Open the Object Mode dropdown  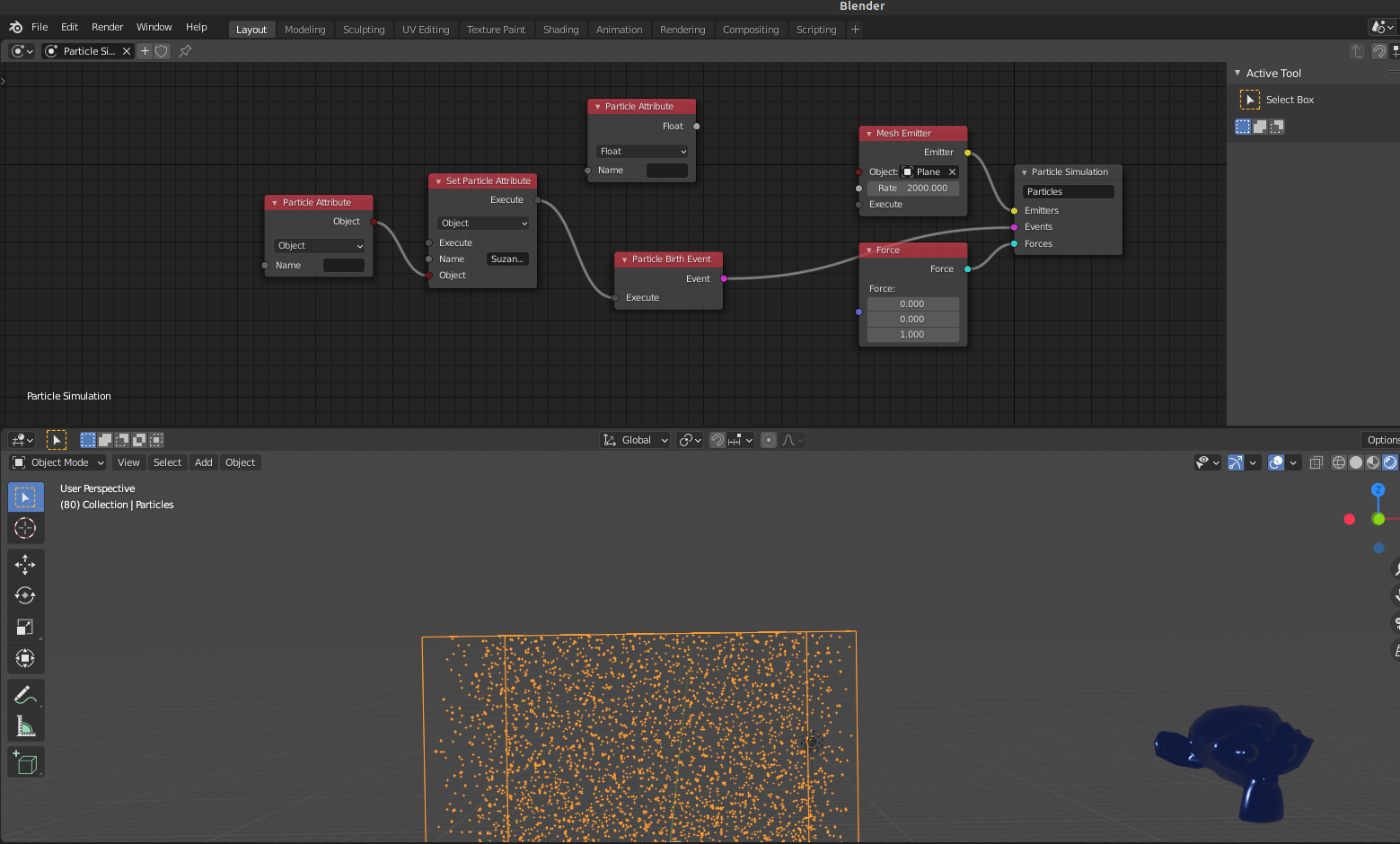click(58, 462)
